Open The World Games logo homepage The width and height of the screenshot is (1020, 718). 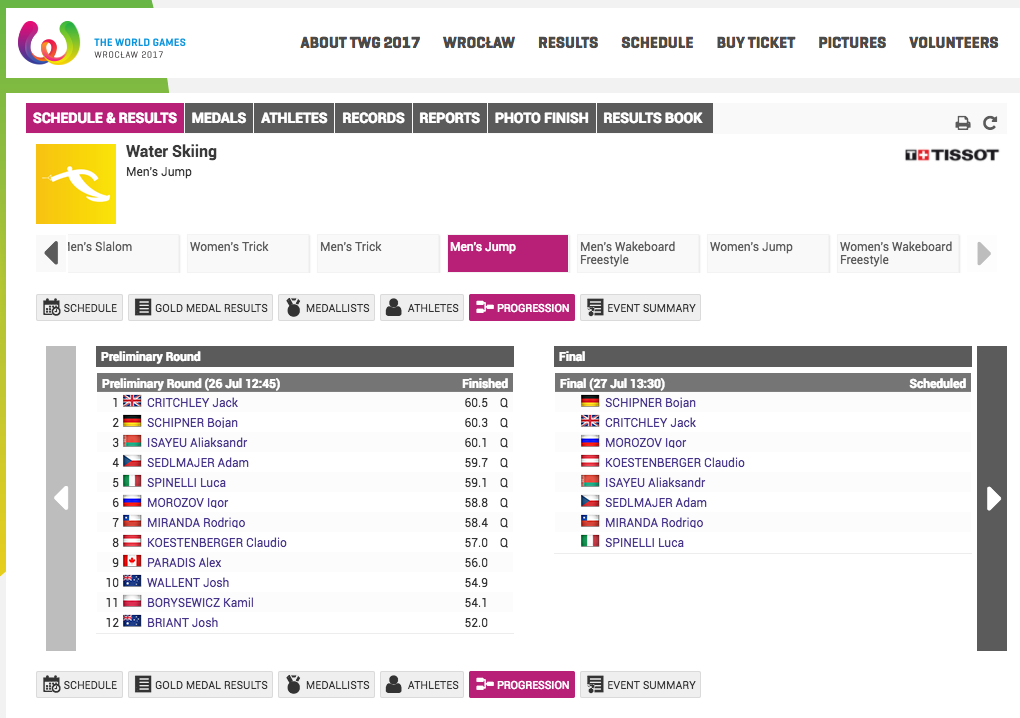click(x=102, y=45)
